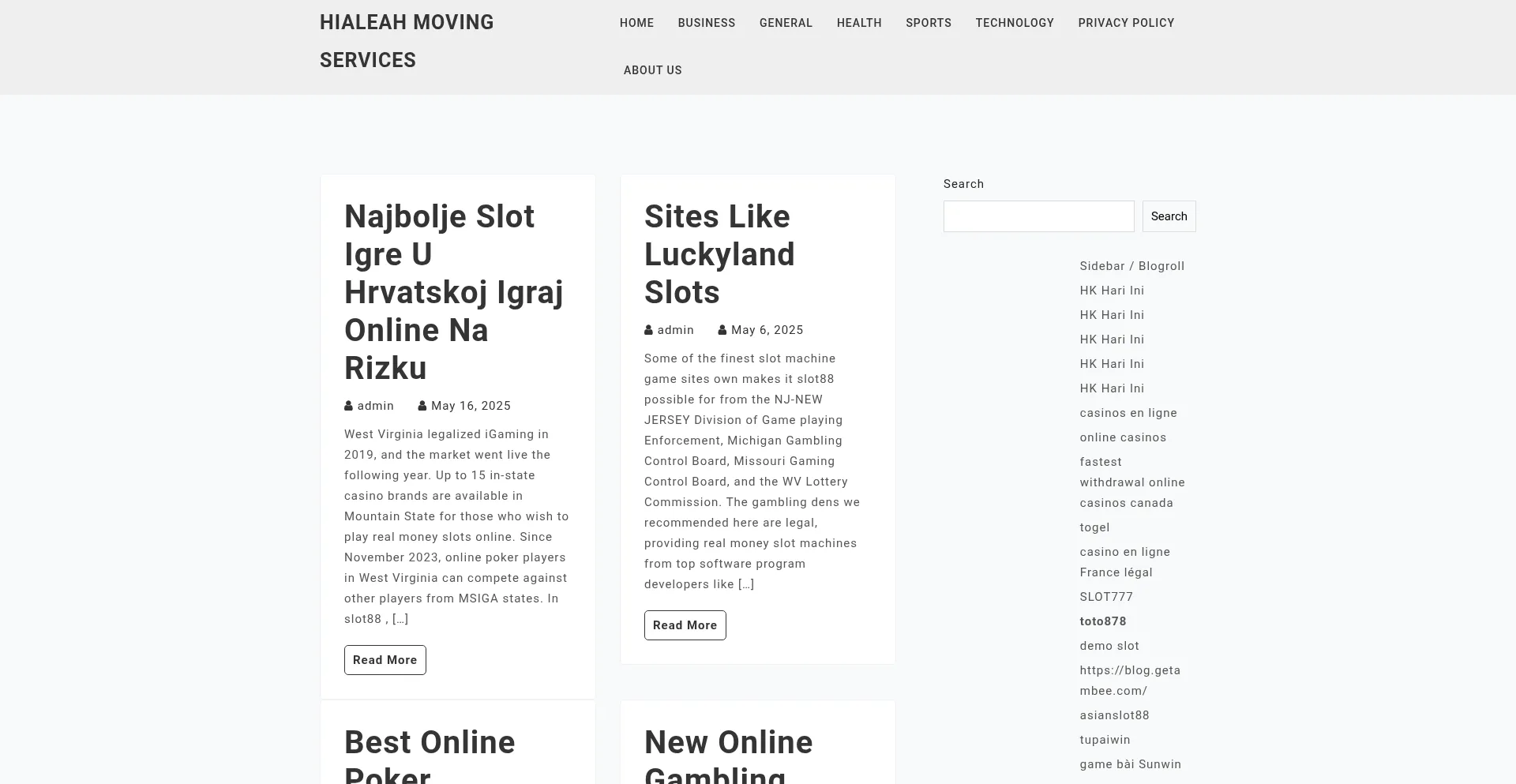Click the toto878 blogroll link
The image size is (1516, 784).
1102,621
